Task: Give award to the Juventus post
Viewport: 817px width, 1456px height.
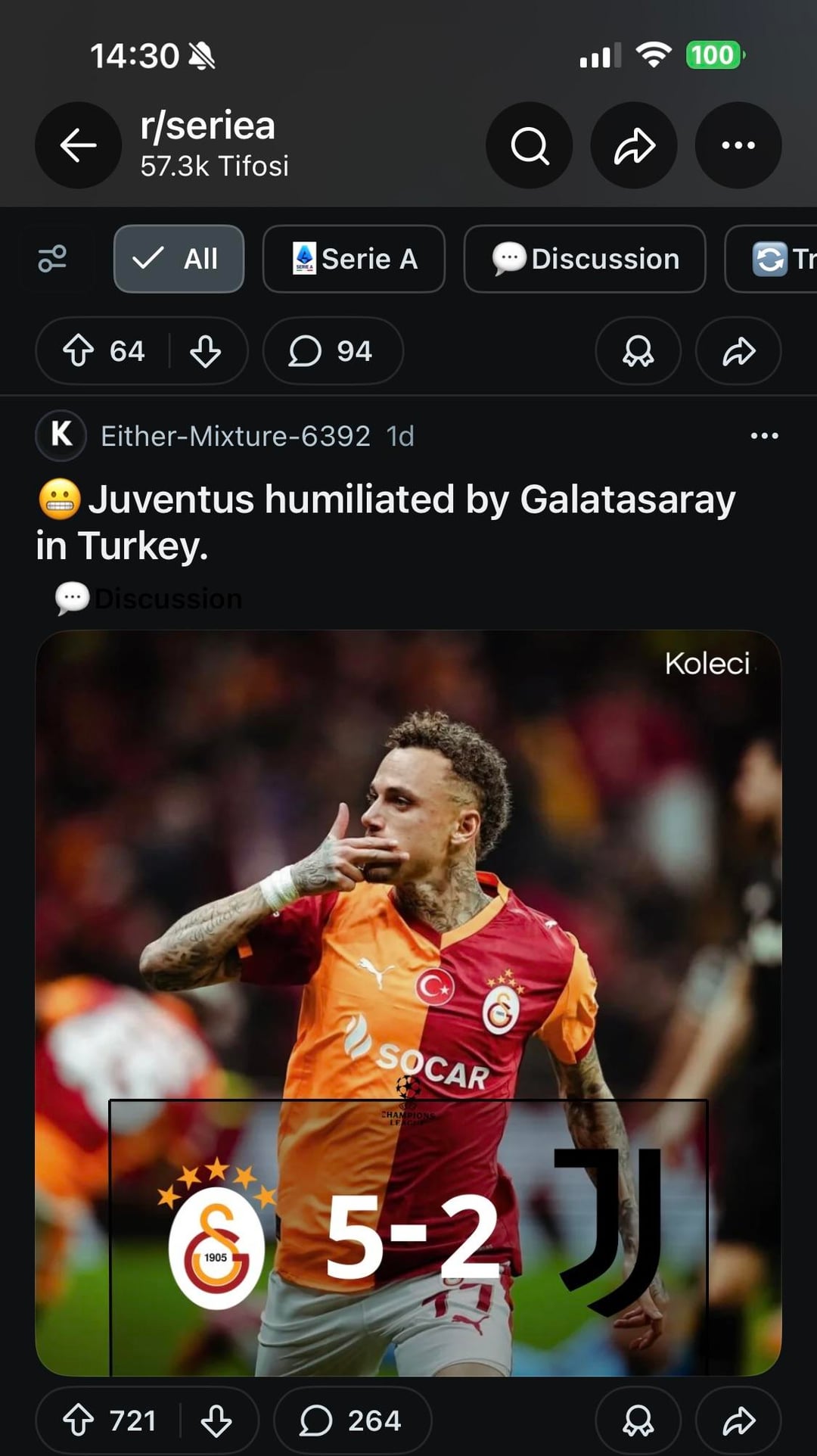Action: tap(638, 1420)
